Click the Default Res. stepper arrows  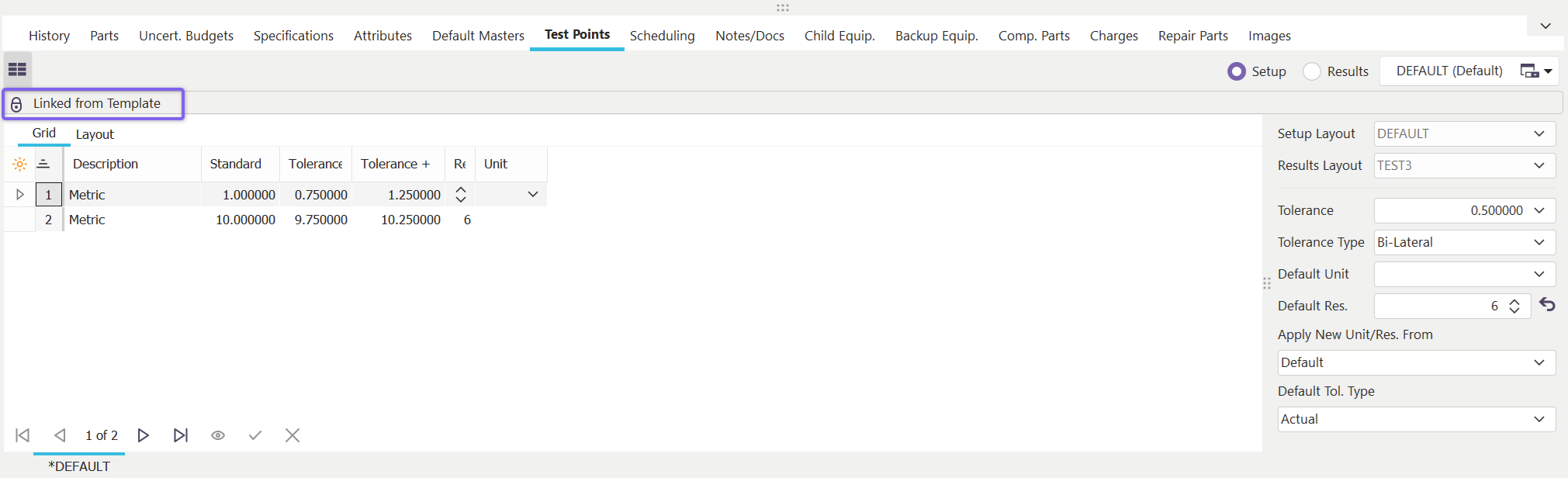[1514, 306]
